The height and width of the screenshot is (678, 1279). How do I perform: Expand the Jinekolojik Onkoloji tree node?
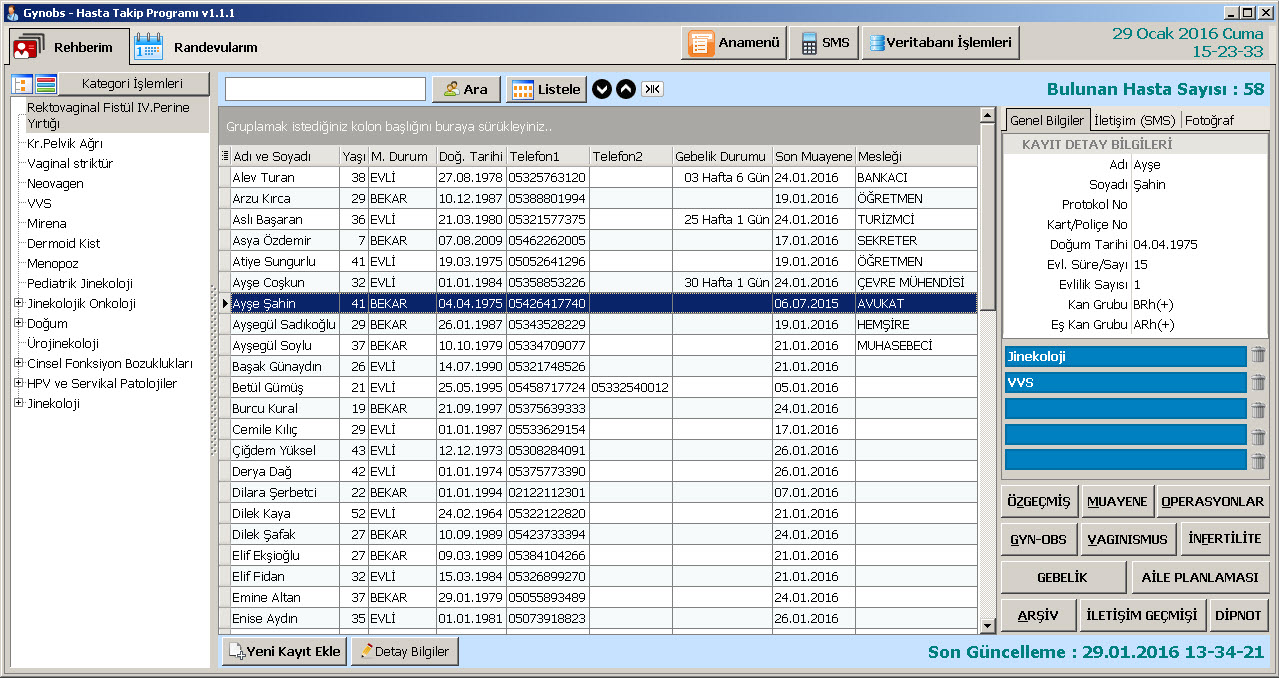(18, 304)
